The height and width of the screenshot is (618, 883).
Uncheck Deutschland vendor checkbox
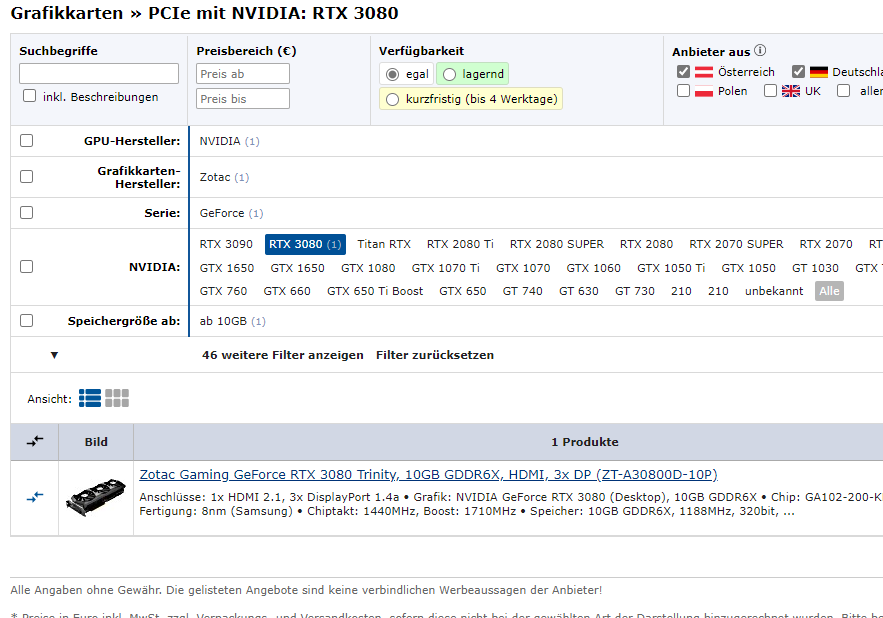(798, 72)
